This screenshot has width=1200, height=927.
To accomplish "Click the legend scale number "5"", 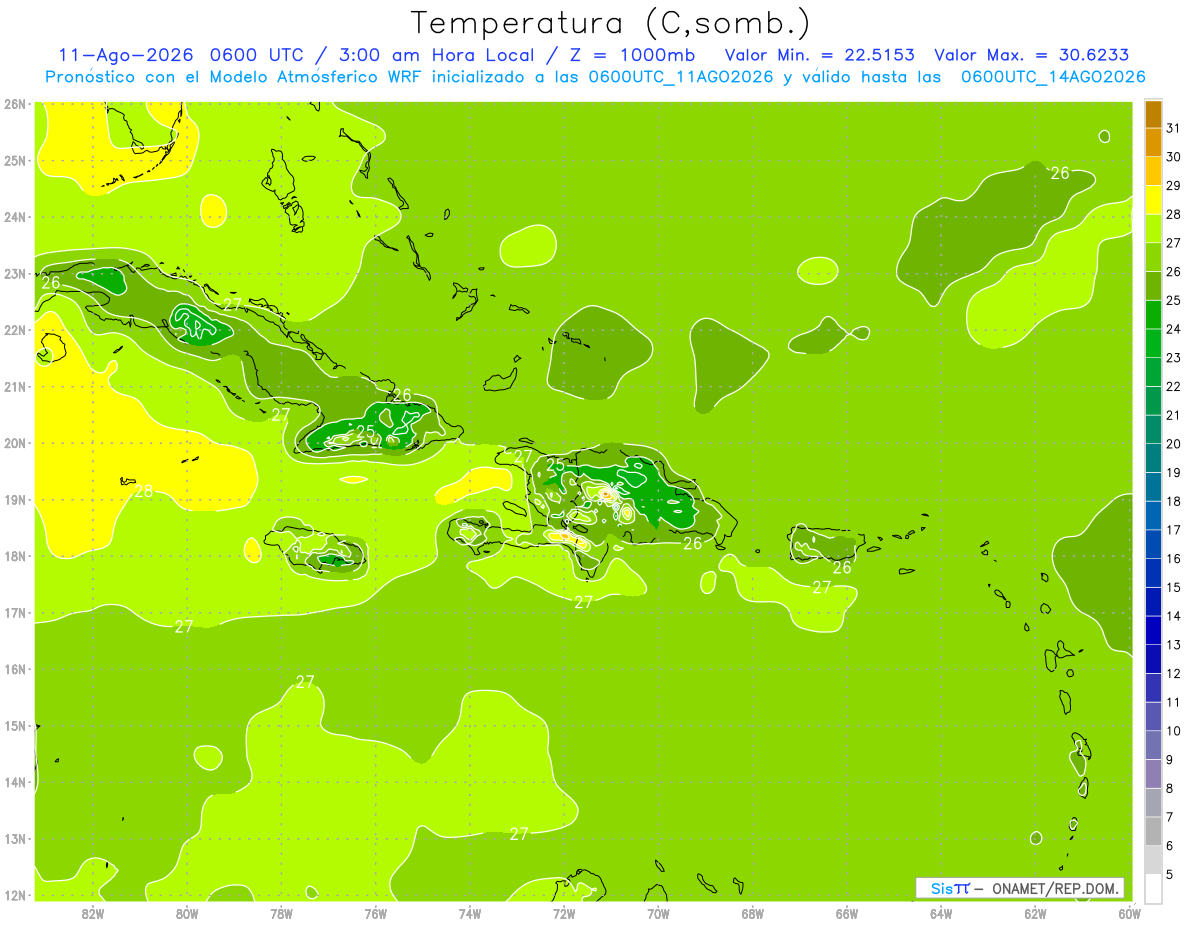I will (1170, 875).
